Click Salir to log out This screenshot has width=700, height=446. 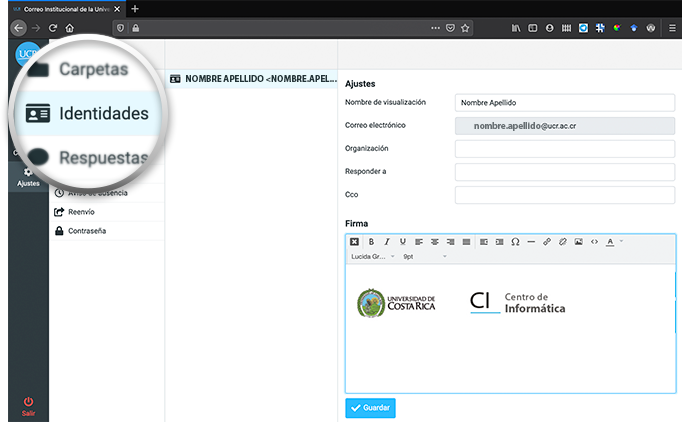tap(28, 406)
